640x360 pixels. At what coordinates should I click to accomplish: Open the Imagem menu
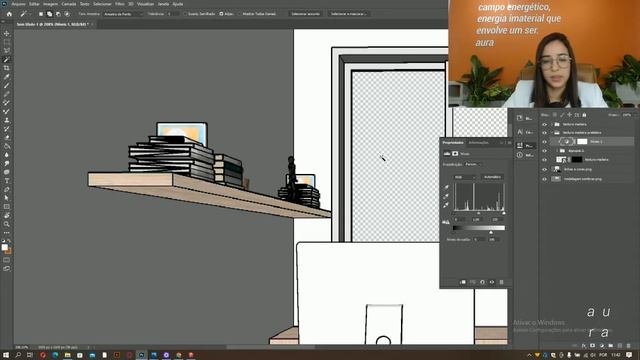[x=50, y=4]
